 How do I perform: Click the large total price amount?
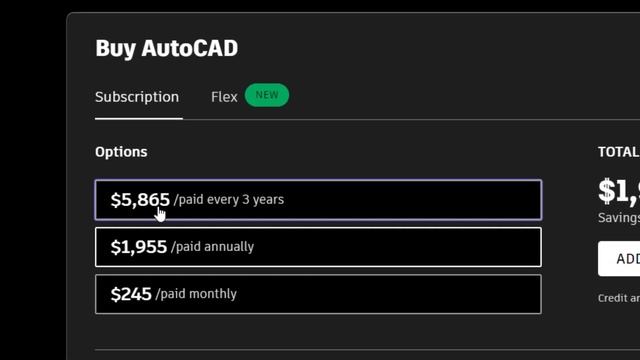coord(619,191)
